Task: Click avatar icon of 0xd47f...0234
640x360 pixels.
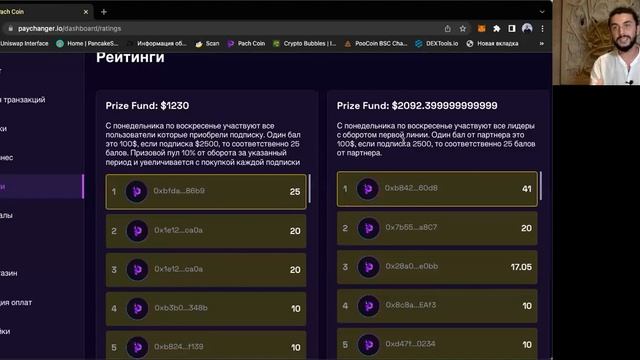Action: click(369, 344)
